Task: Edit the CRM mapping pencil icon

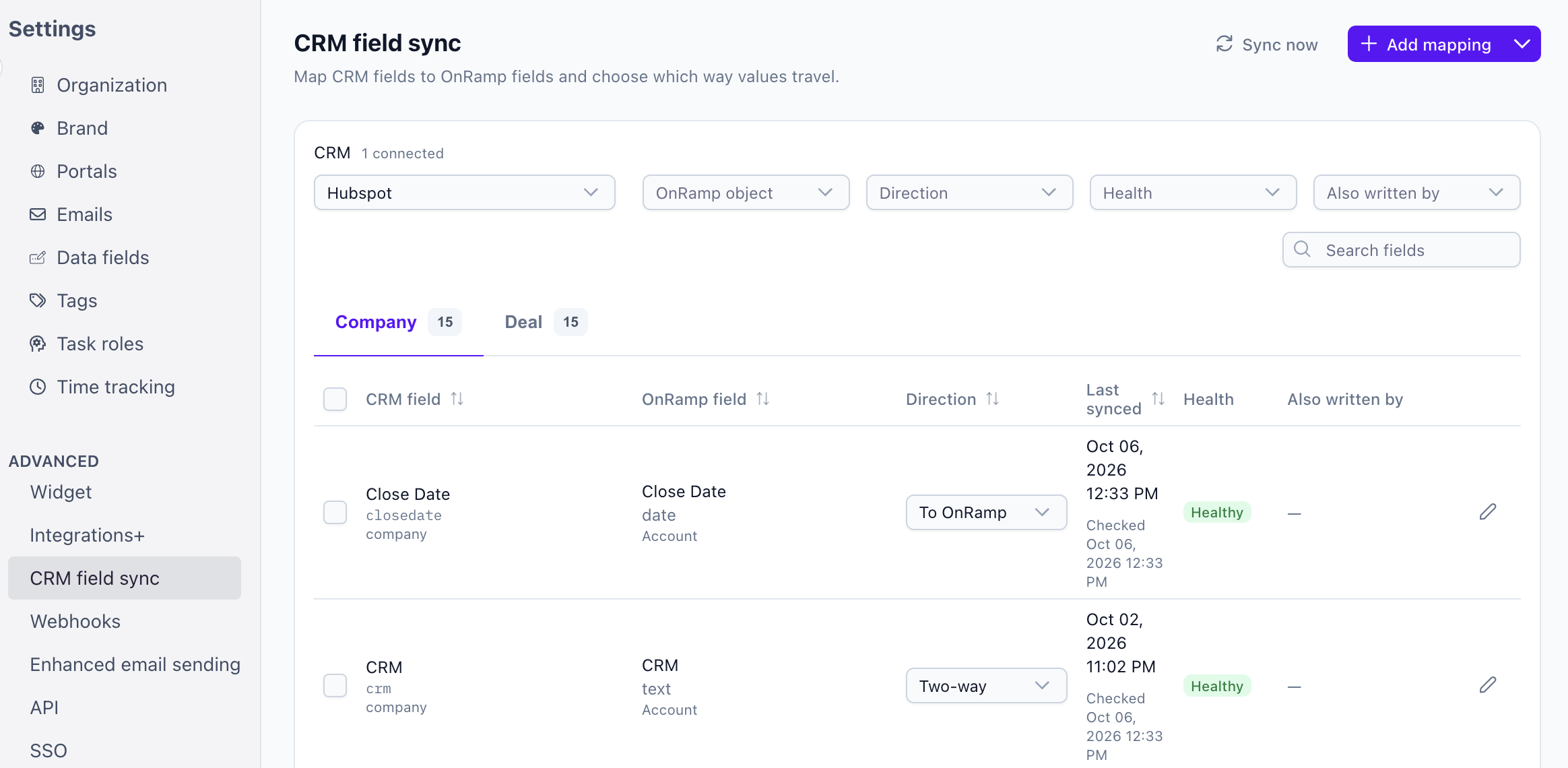Action: 1488,685
